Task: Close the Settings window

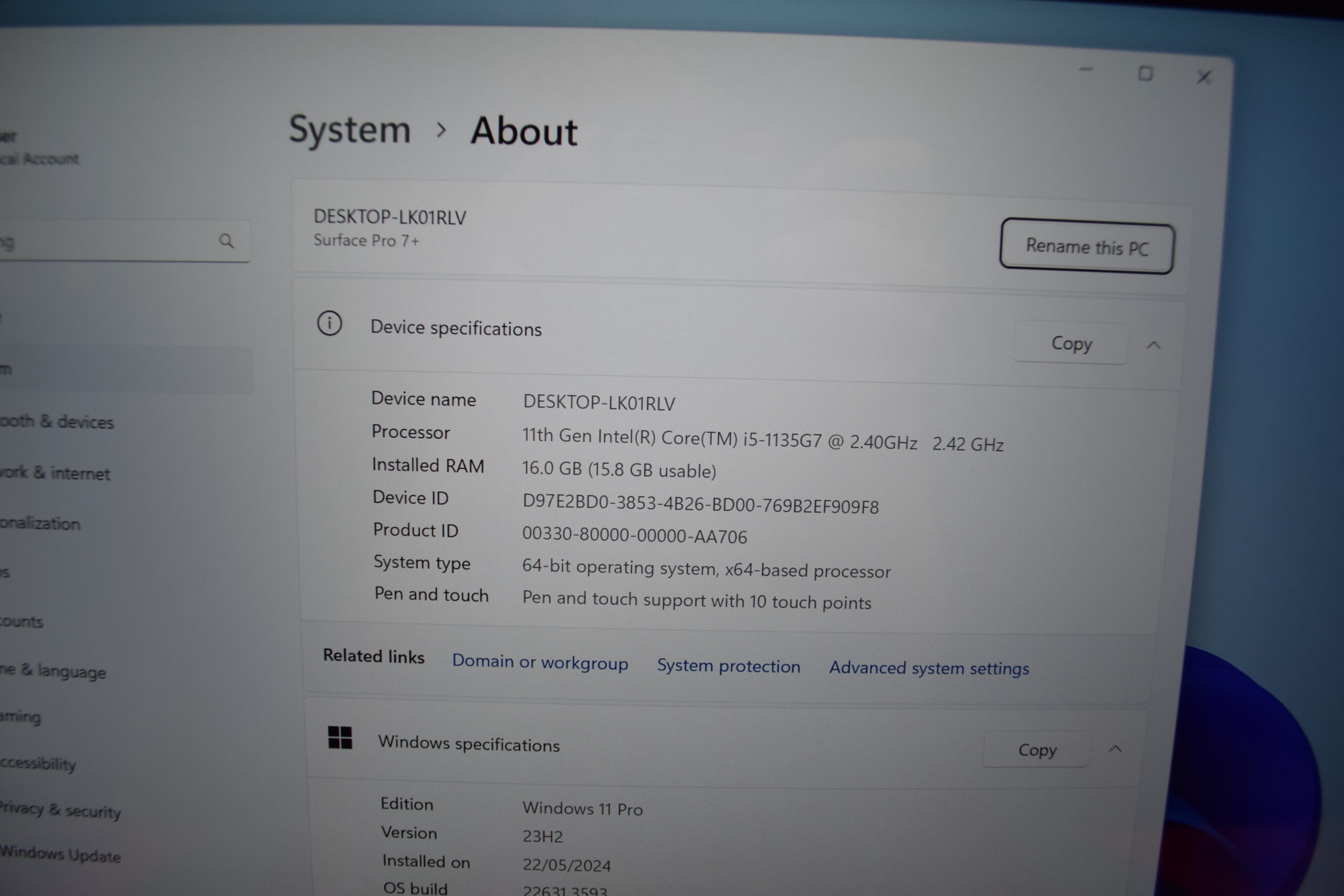Action: pos(1204,77)
